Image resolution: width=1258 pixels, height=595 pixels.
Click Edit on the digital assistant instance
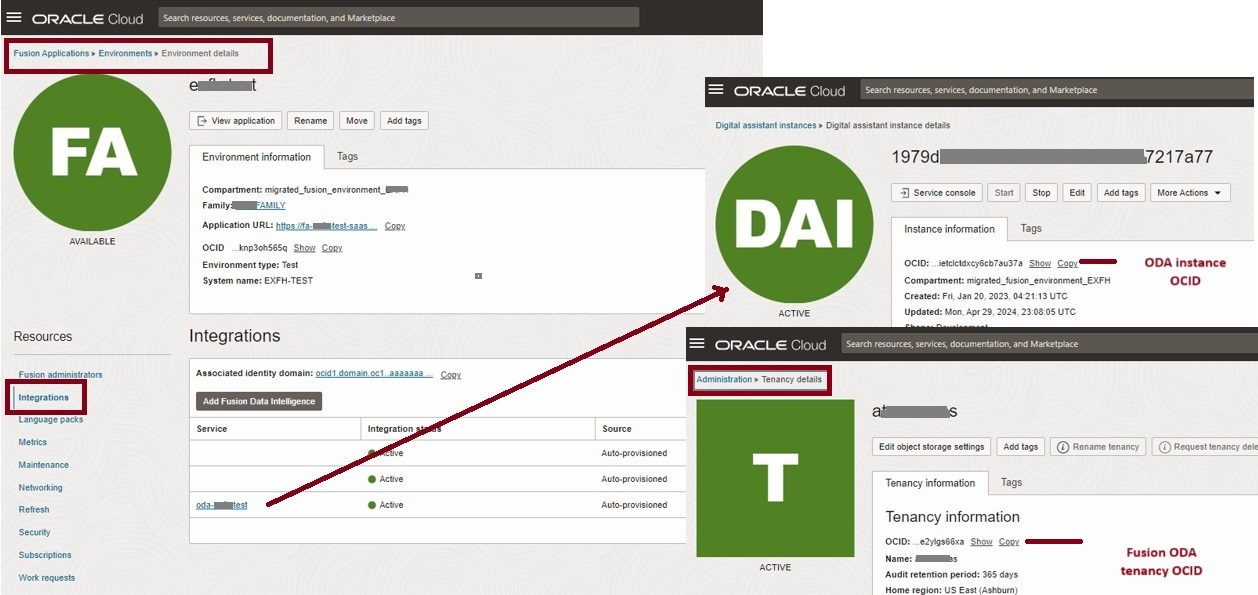click(x=1076, y=193)
